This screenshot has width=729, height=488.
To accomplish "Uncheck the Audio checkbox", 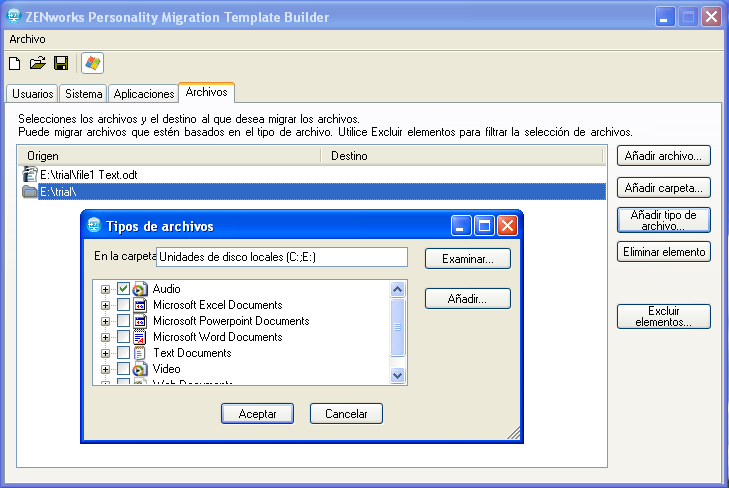I will pos(123,289).
